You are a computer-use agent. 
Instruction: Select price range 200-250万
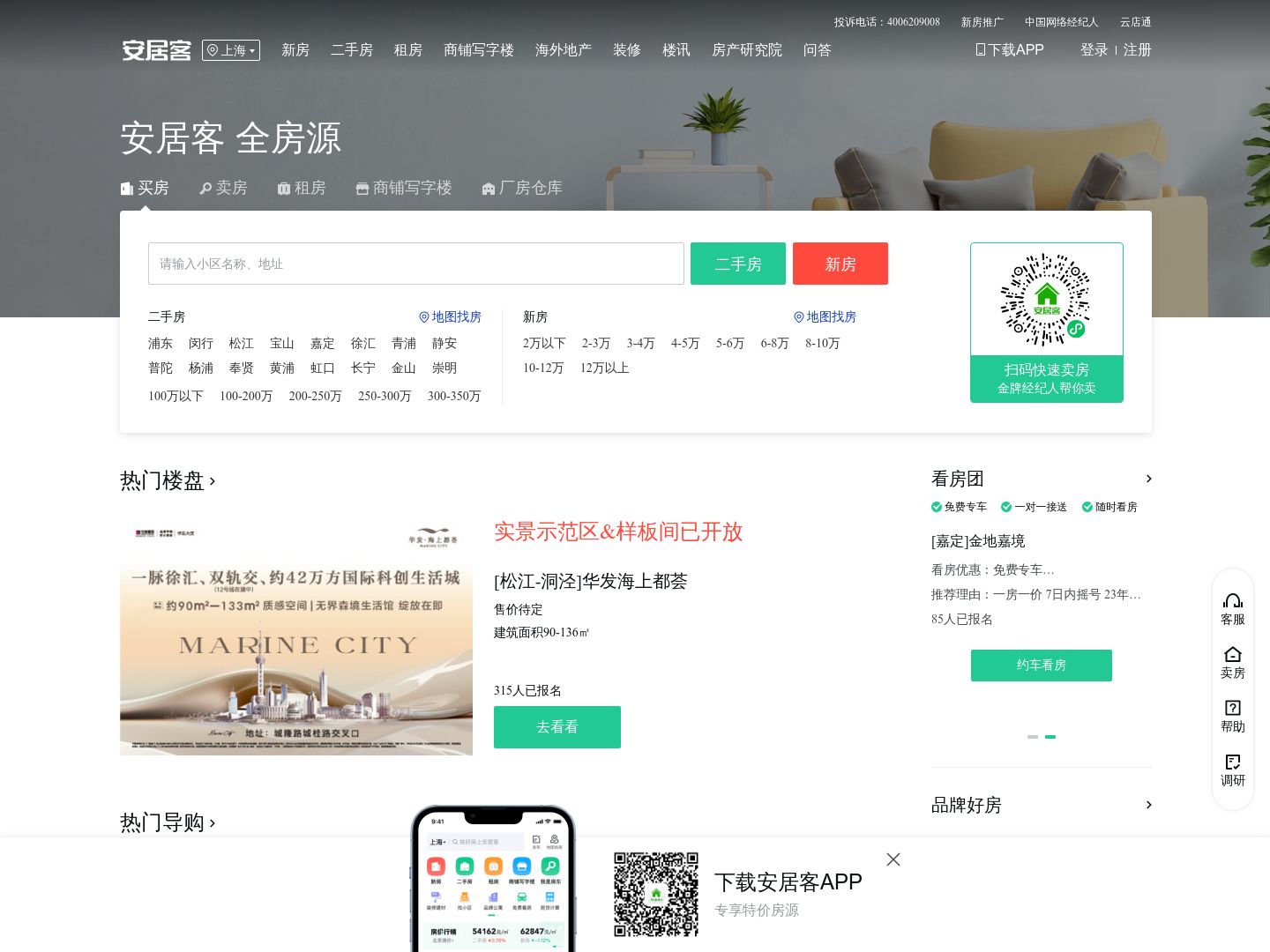point(315,396)
